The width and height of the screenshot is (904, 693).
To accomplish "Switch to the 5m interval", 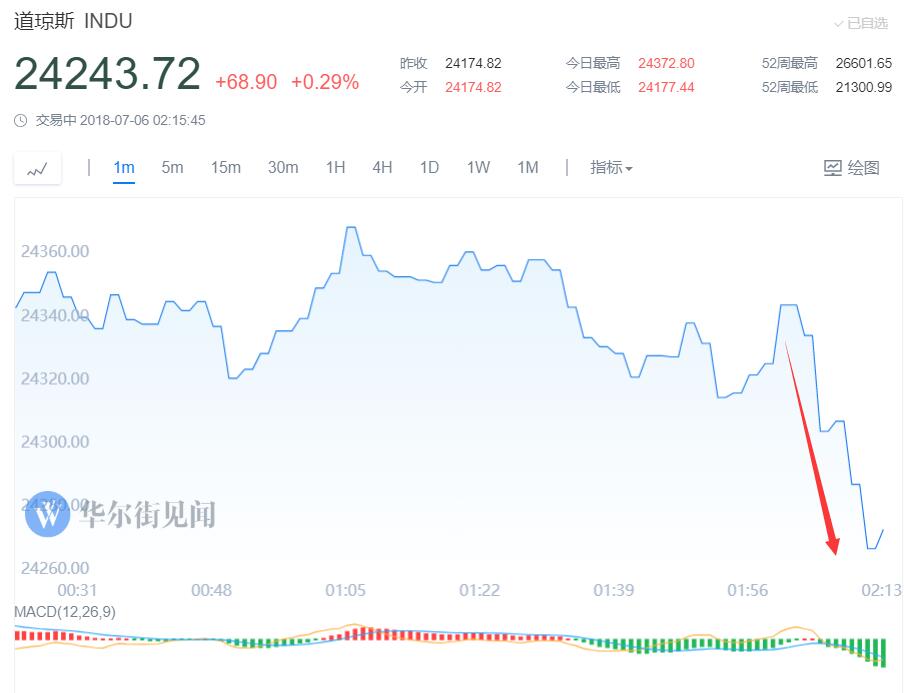I will tap(172, 168).
